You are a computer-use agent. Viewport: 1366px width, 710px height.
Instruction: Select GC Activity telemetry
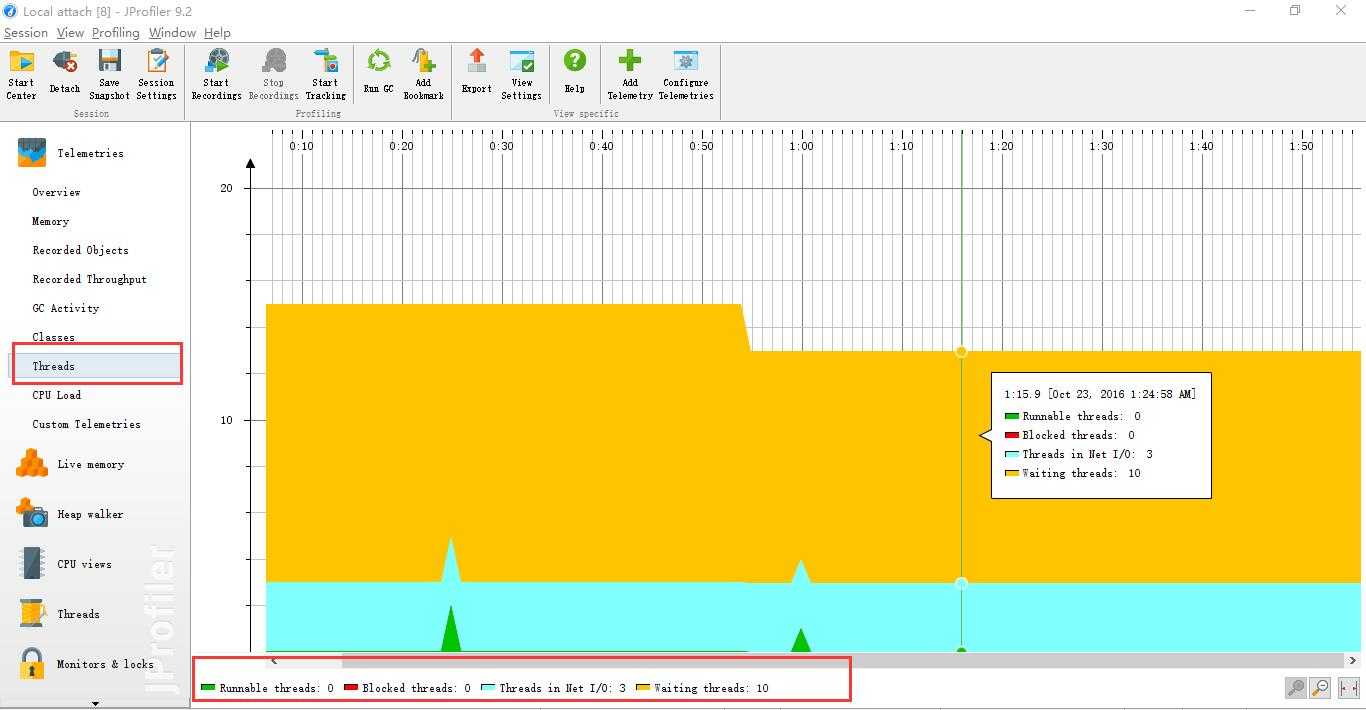click(x=65, y=308)
